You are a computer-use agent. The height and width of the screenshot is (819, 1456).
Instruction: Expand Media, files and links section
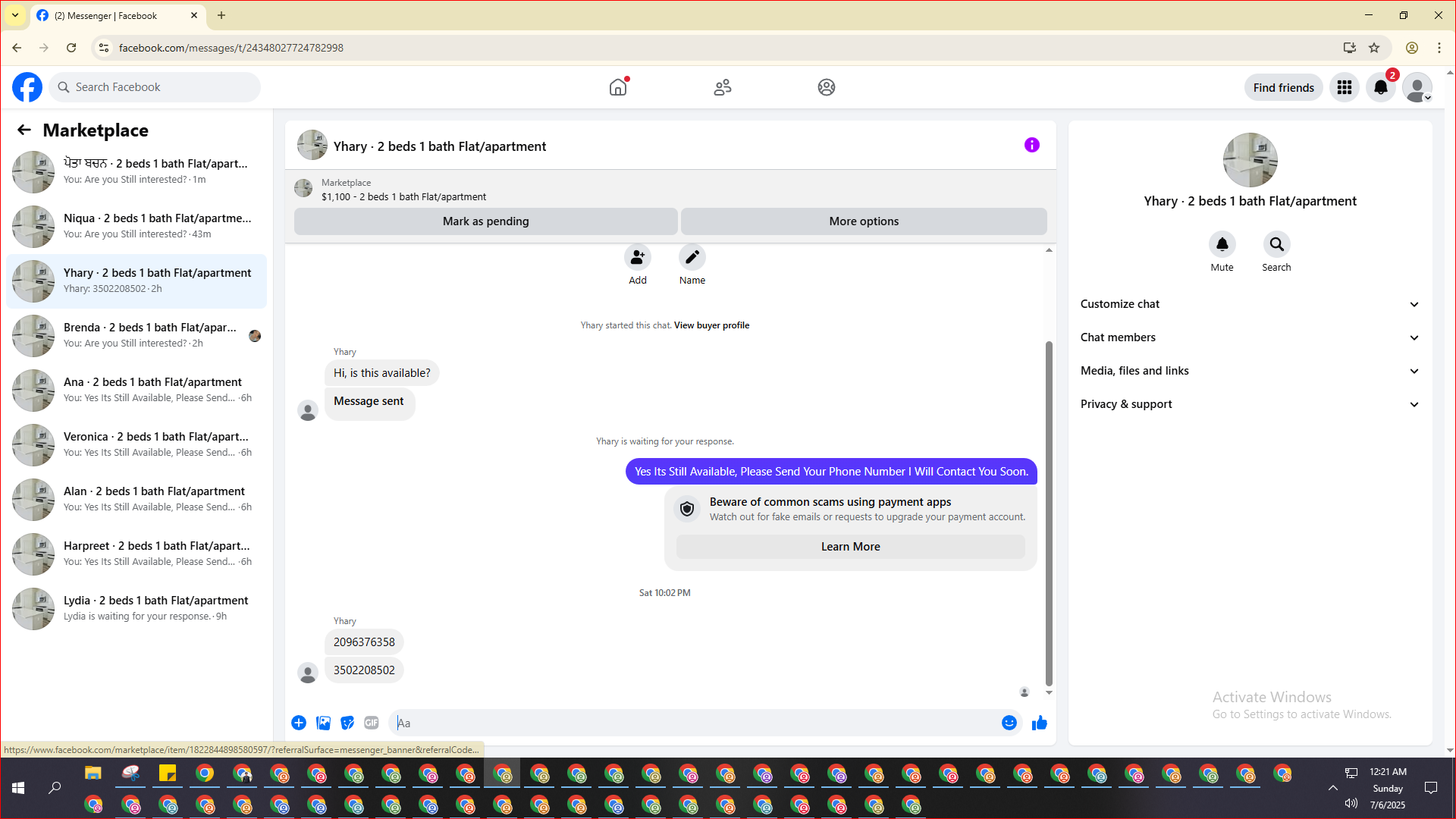[1249, 371]
